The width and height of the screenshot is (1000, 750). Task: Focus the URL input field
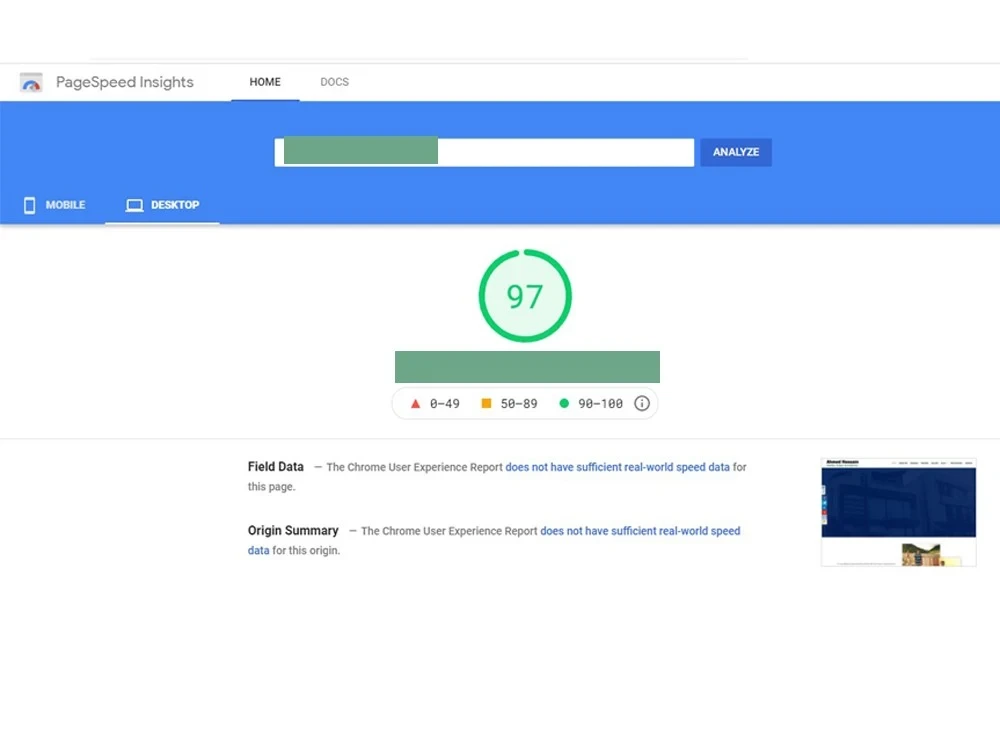(x=484, y=152)
